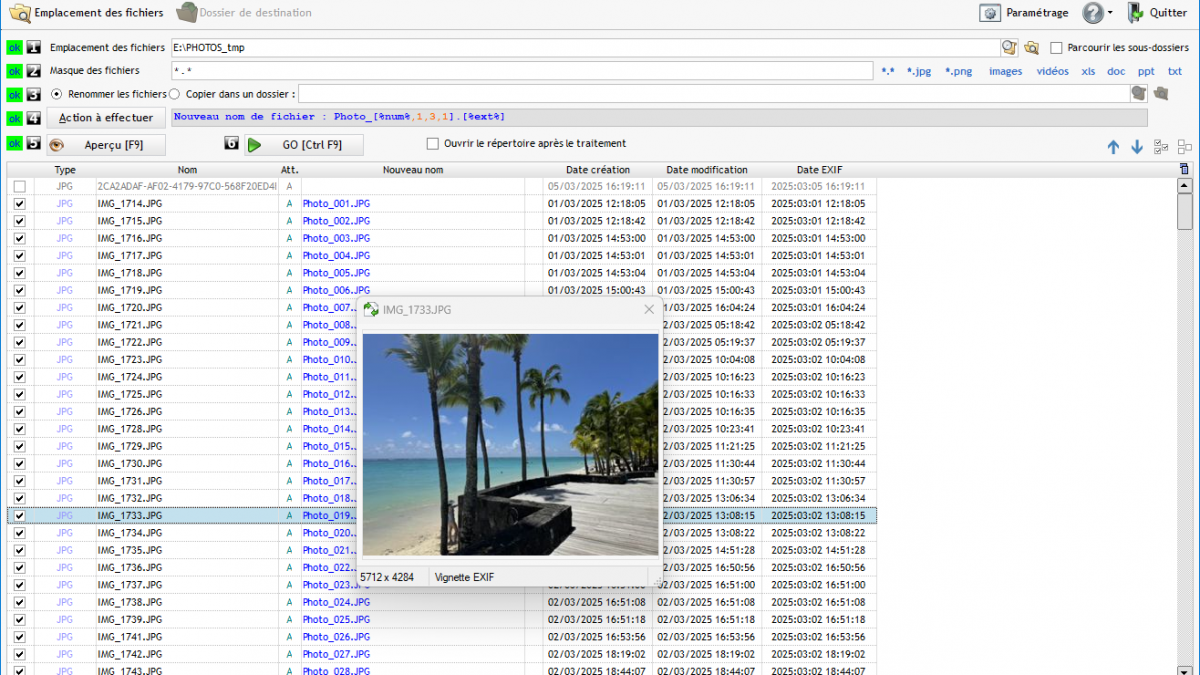1200x675 pixels.
Task: Uncheck the IMG_1733.JPG row checkbox
Action: 19,516
